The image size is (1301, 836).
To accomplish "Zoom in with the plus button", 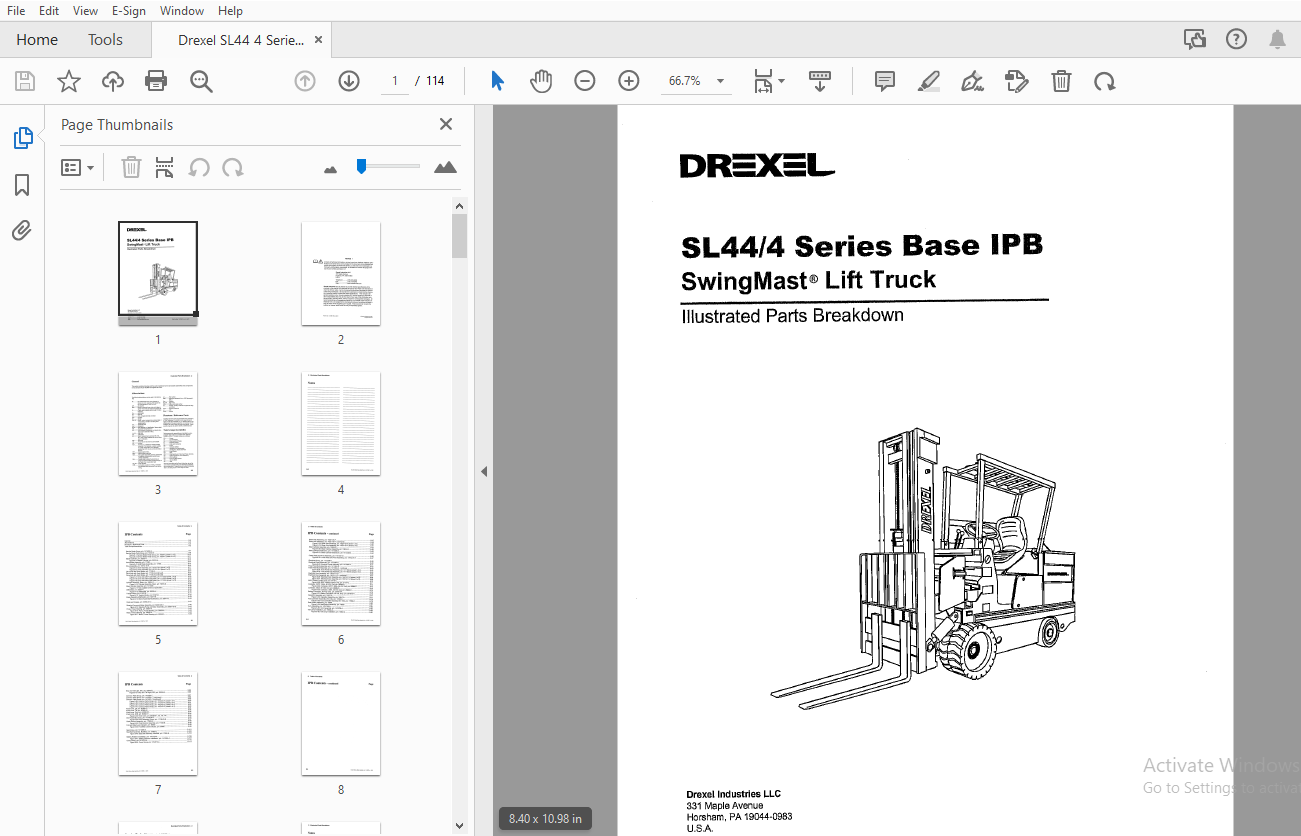I will (x=629, y=81).
